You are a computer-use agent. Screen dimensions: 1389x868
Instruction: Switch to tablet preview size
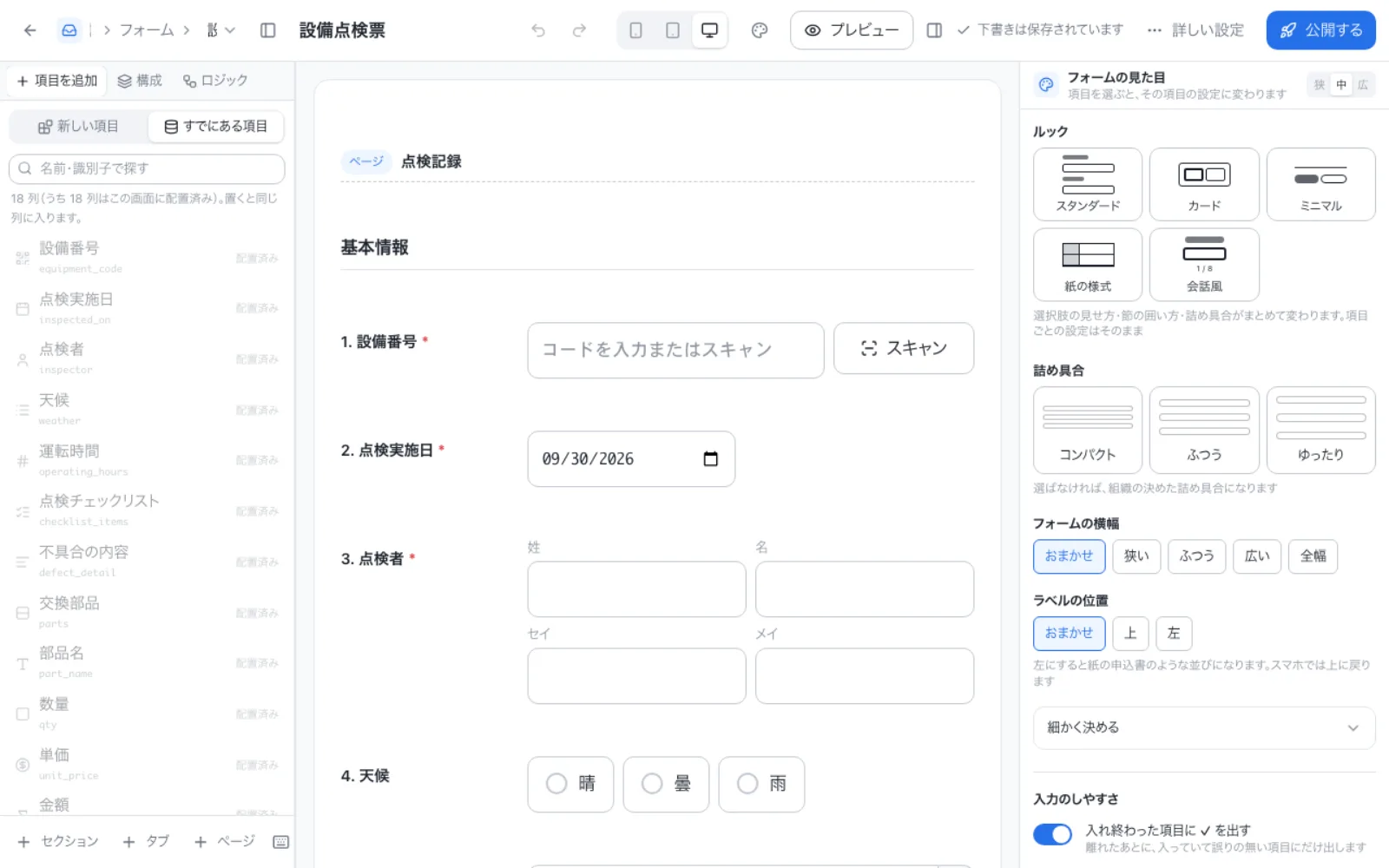(673, 30)
